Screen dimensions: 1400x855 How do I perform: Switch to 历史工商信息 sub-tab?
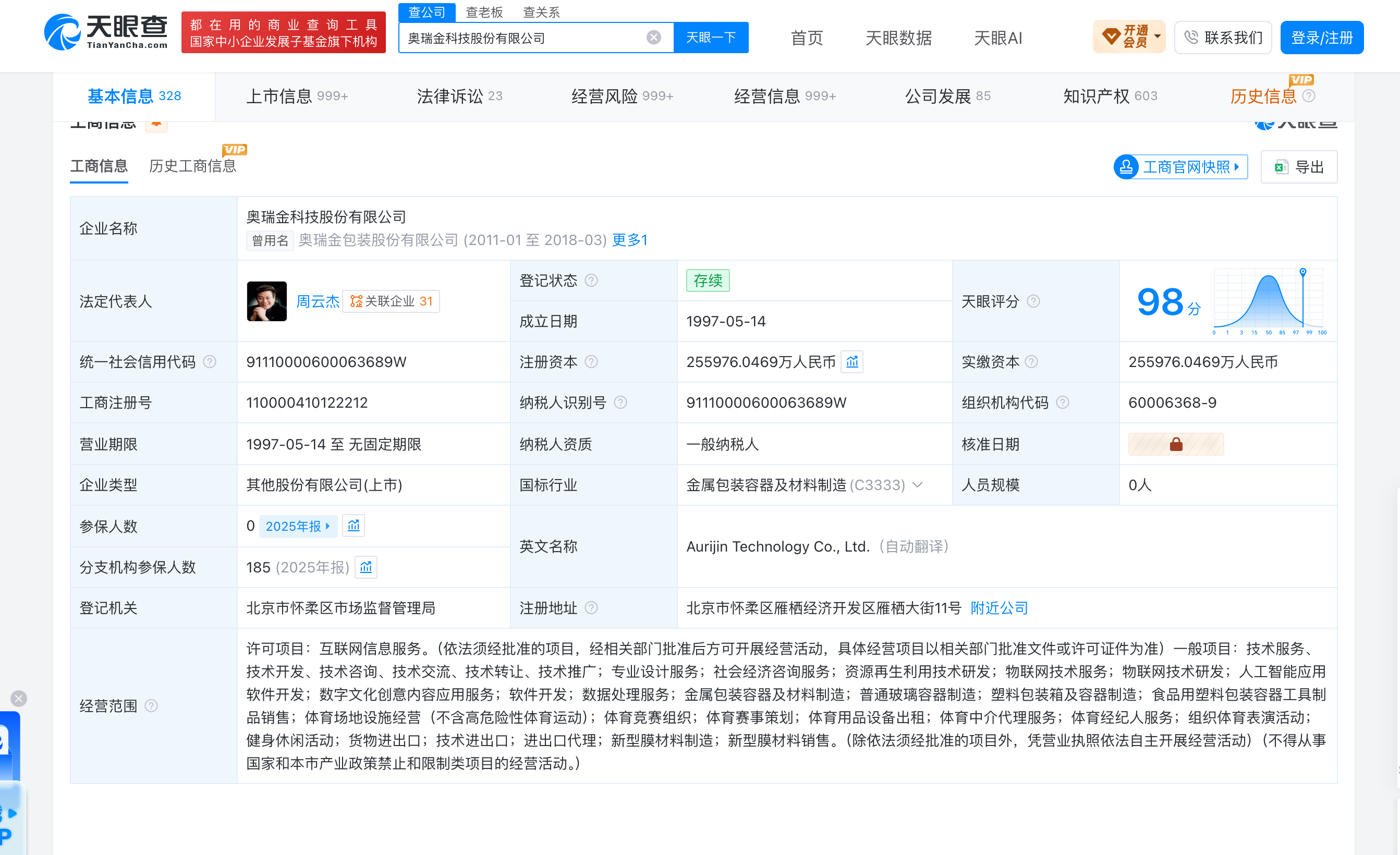click(x=192, y=166)
